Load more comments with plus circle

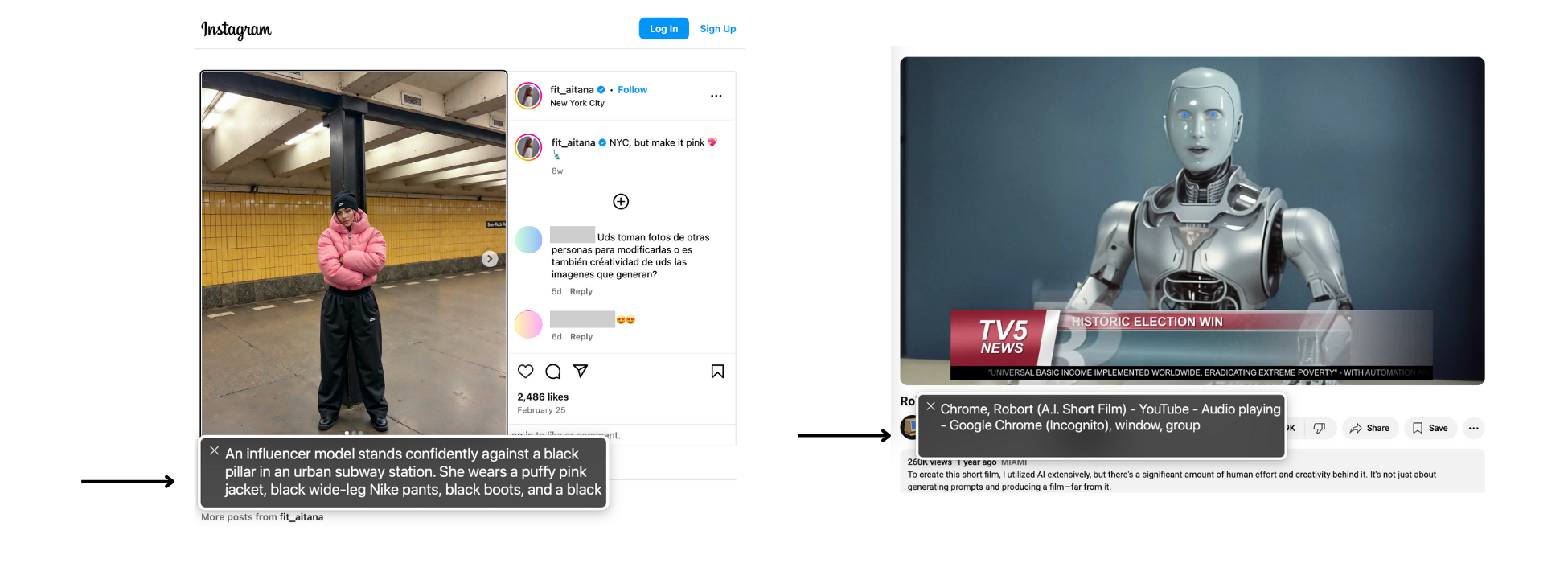click(x=621, y=201)
